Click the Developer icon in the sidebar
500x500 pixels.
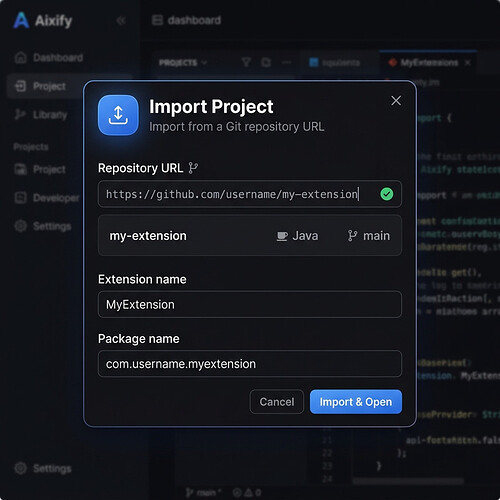point(20,198)
